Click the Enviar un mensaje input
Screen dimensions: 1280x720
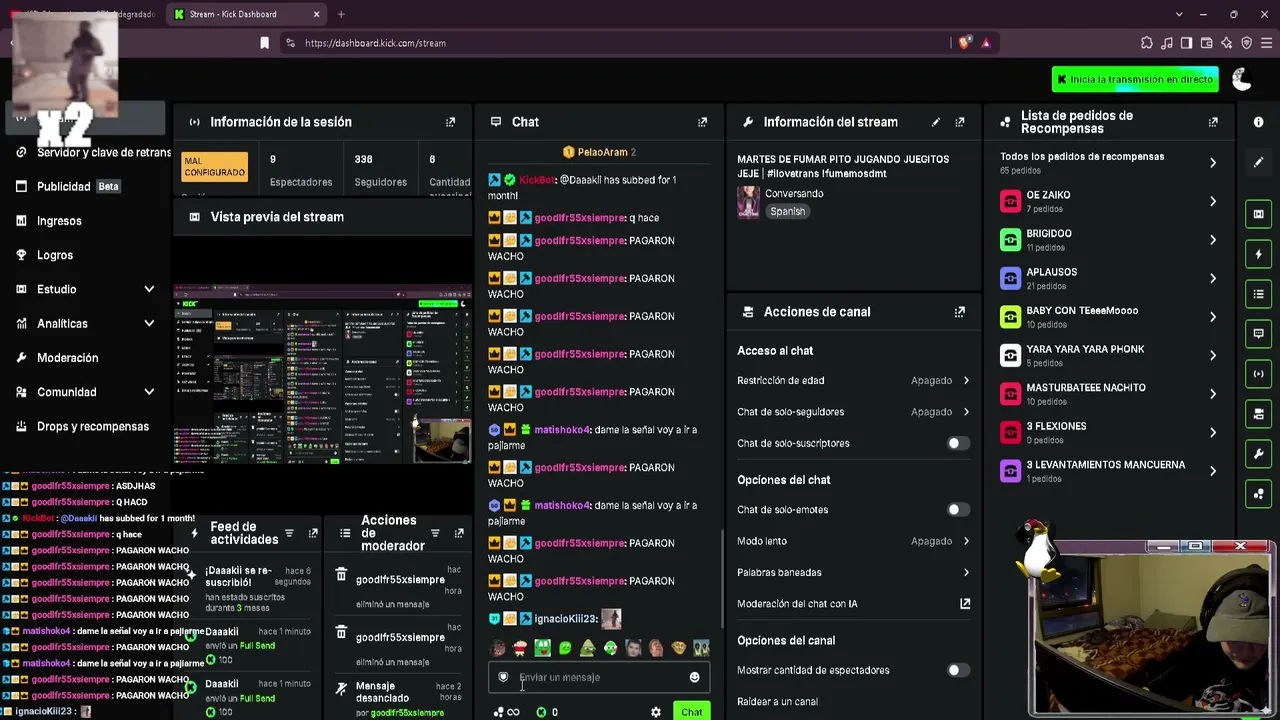(599, 677)
